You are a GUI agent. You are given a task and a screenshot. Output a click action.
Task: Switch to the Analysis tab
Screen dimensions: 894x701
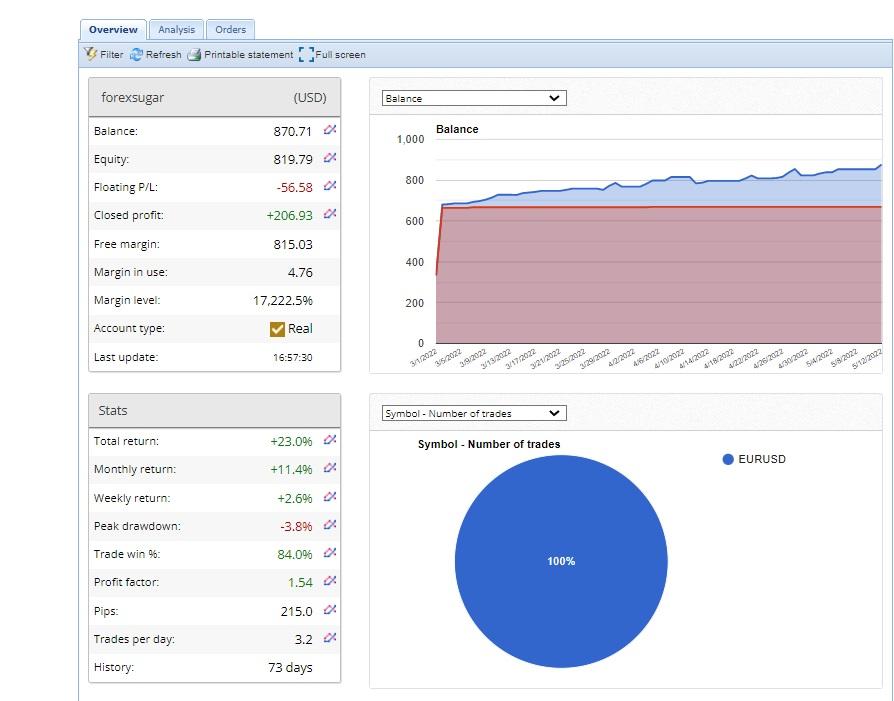pos(176,30)
